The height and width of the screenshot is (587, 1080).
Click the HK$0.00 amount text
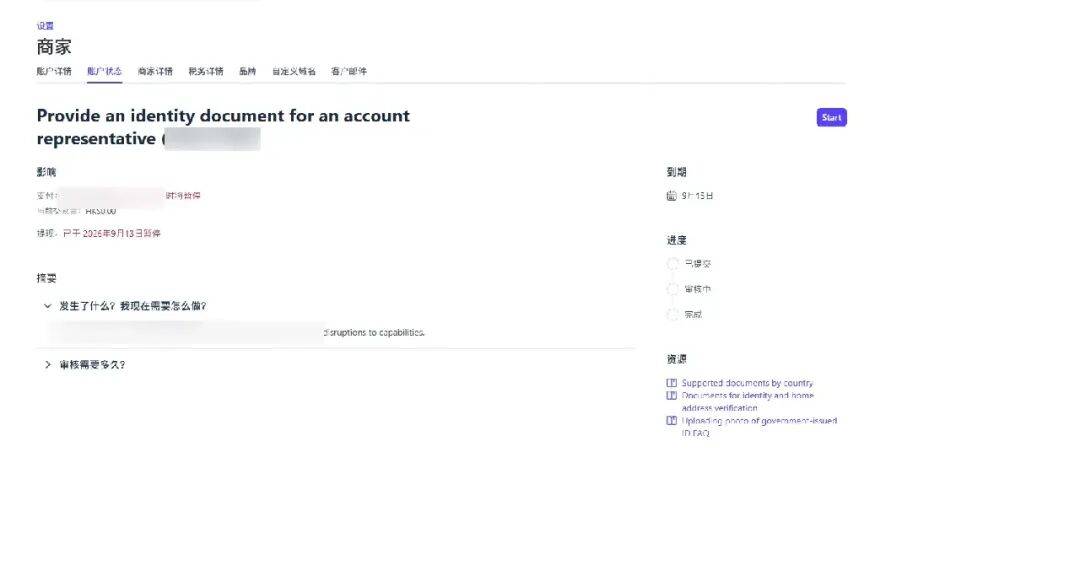tap(101, 211)
